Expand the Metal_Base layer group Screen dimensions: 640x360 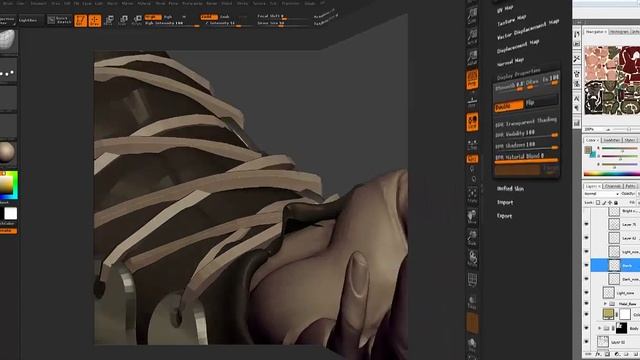point(605,304)
